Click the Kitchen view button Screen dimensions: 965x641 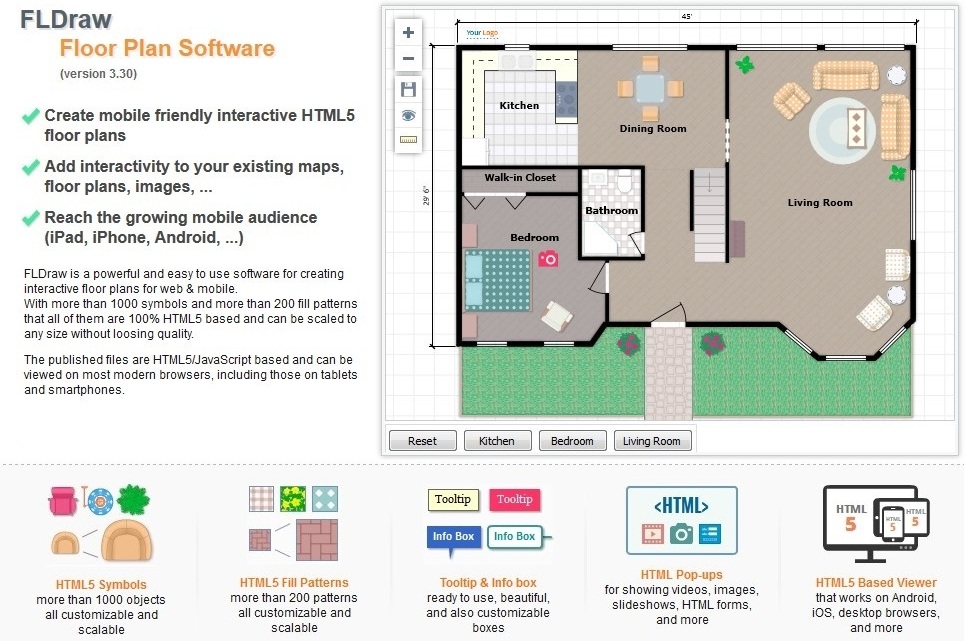point(497,440)
